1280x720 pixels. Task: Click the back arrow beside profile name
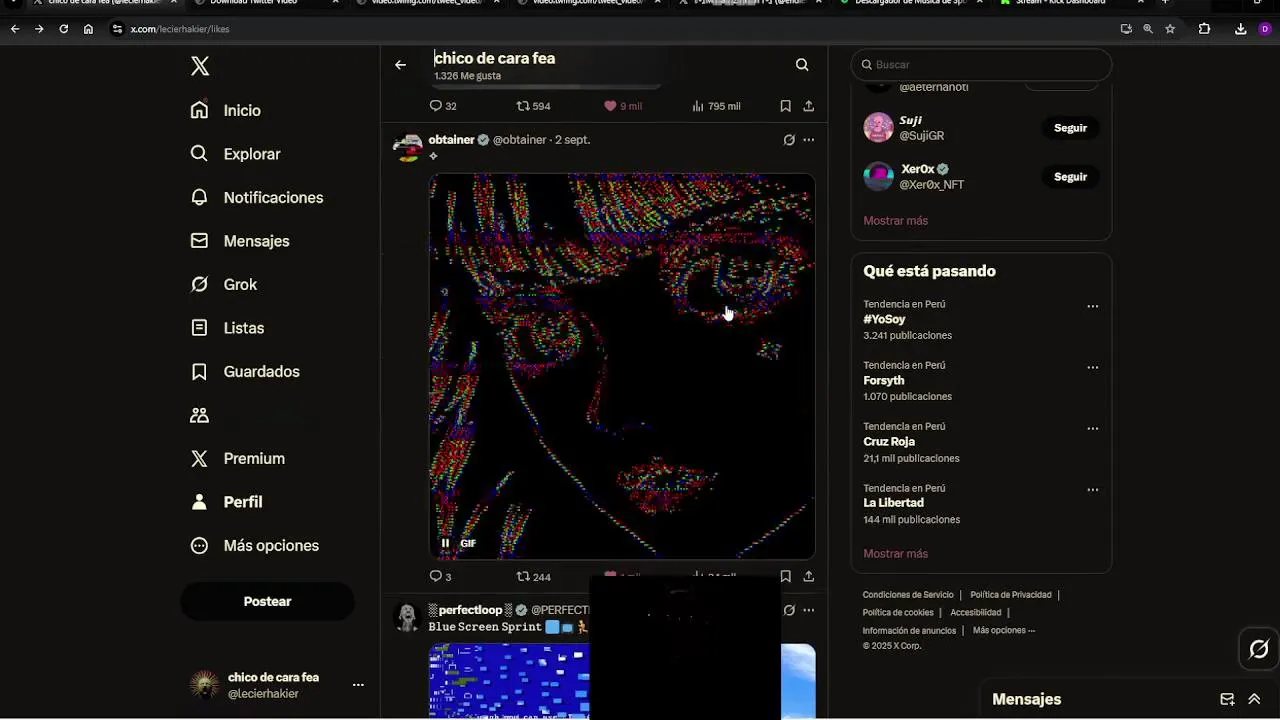pos(400,65)
